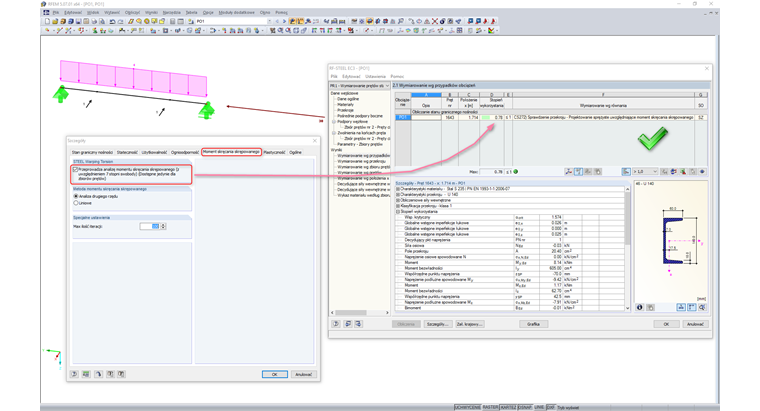Image resolution: width=760 pixels, height=411 pixels.
Task: Open Ustawienia menu in RF-STEEL EC3
Action: (376, 77)
